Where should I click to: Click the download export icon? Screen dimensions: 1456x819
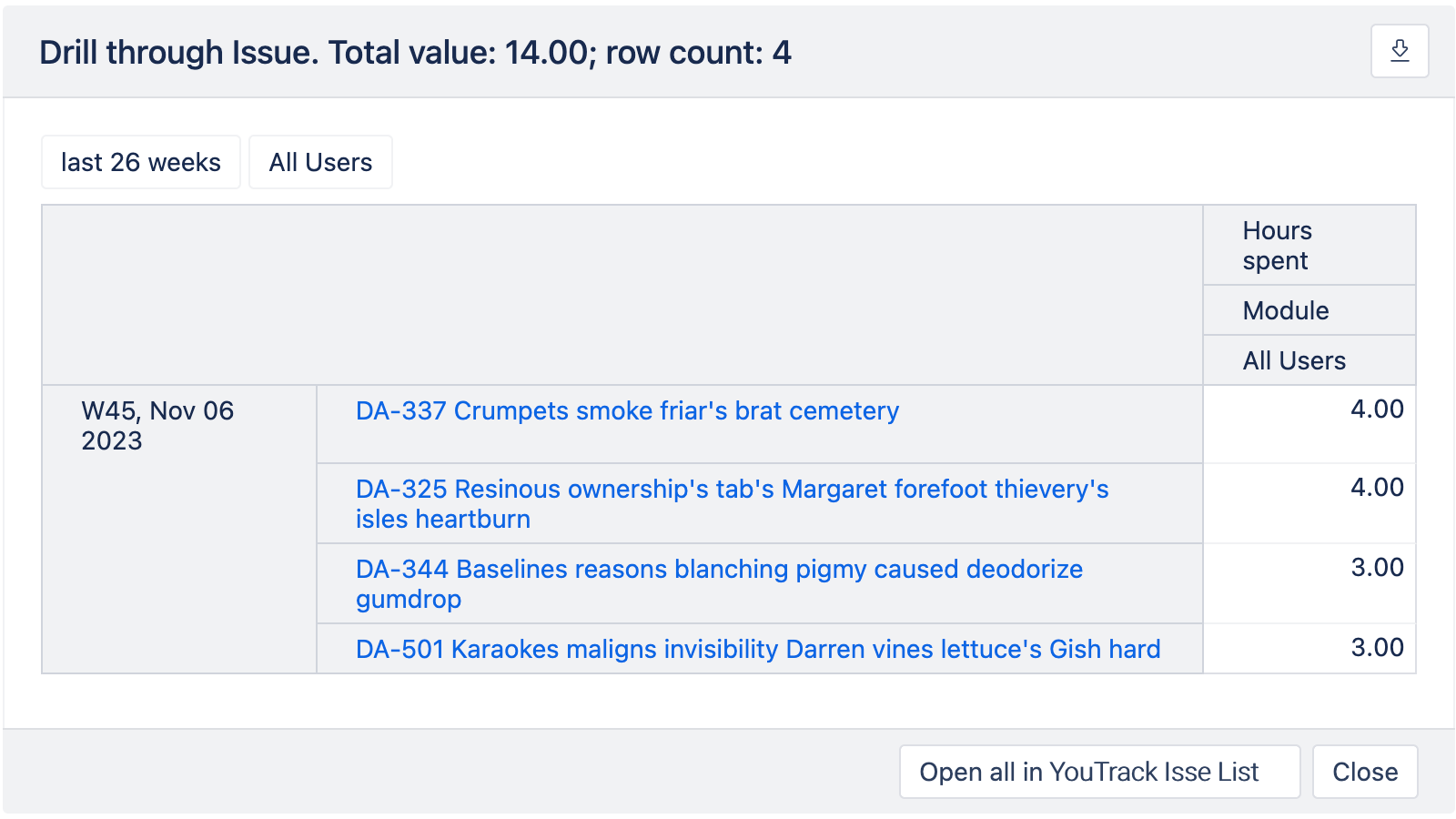(x=1399, y=51)
